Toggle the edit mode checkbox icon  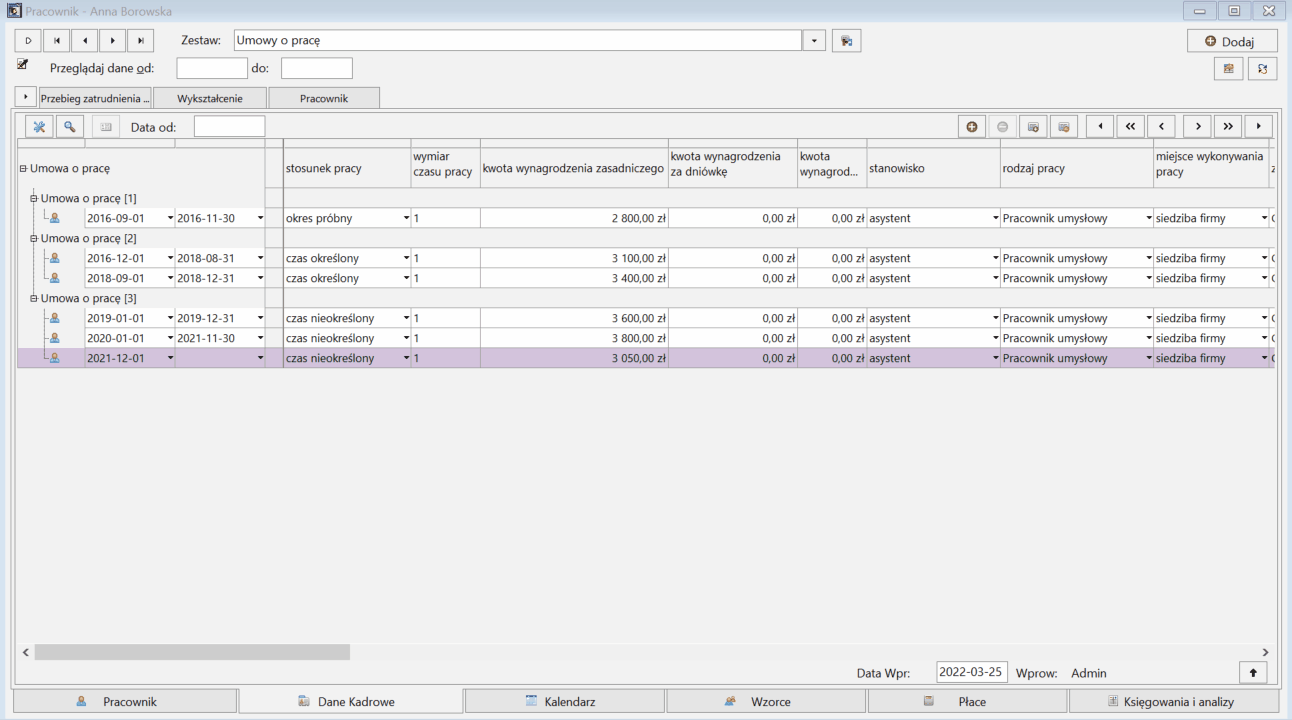(x=23, y=65)
